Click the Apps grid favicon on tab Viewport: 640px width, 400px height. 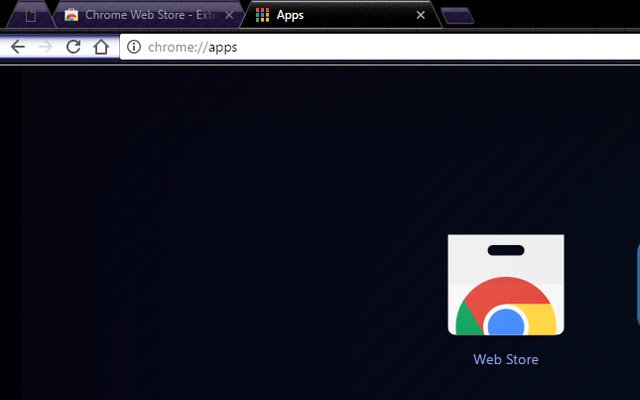tap(262, 15)
